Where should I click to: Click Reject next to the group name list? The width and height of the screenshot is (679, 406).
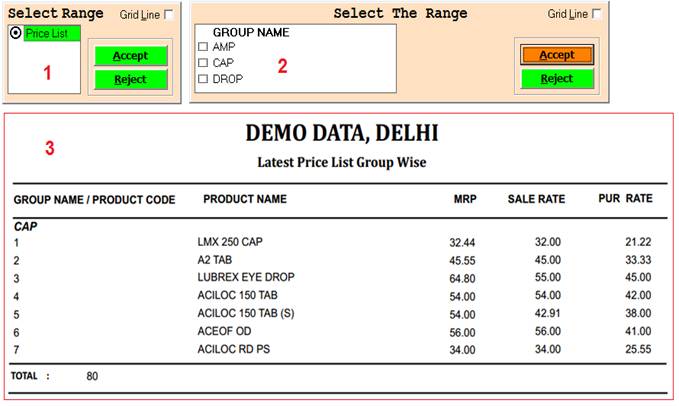point(557,79)
